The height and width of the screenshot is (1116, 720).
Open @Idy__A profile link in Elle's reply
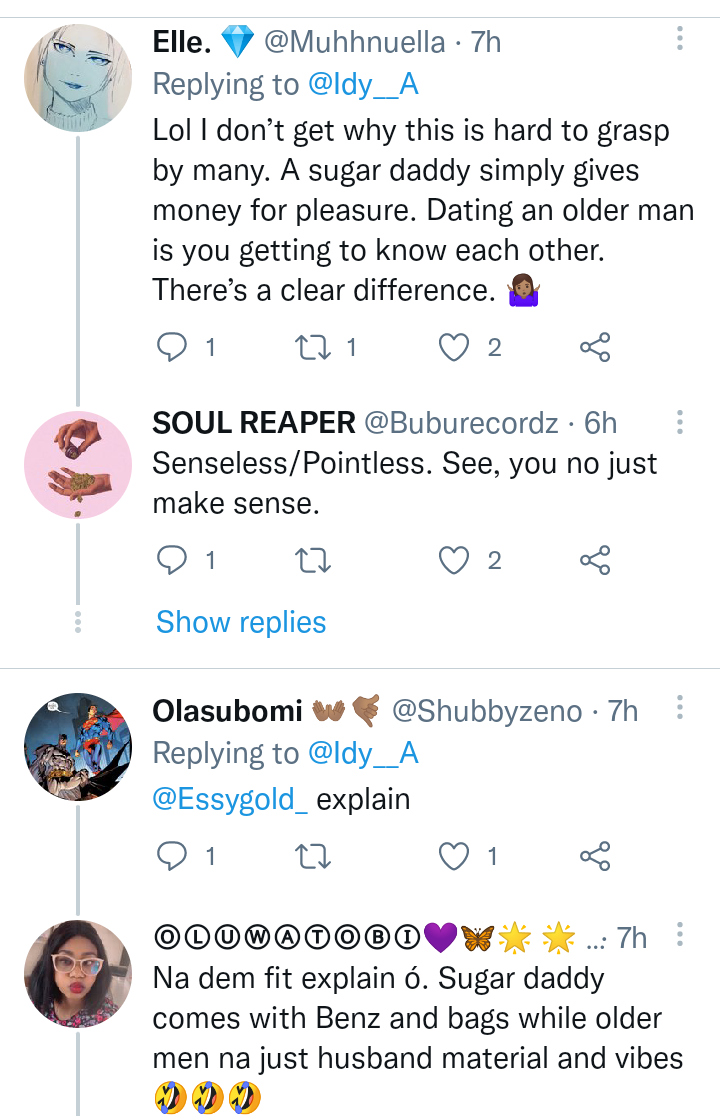[x=363, y=85]
